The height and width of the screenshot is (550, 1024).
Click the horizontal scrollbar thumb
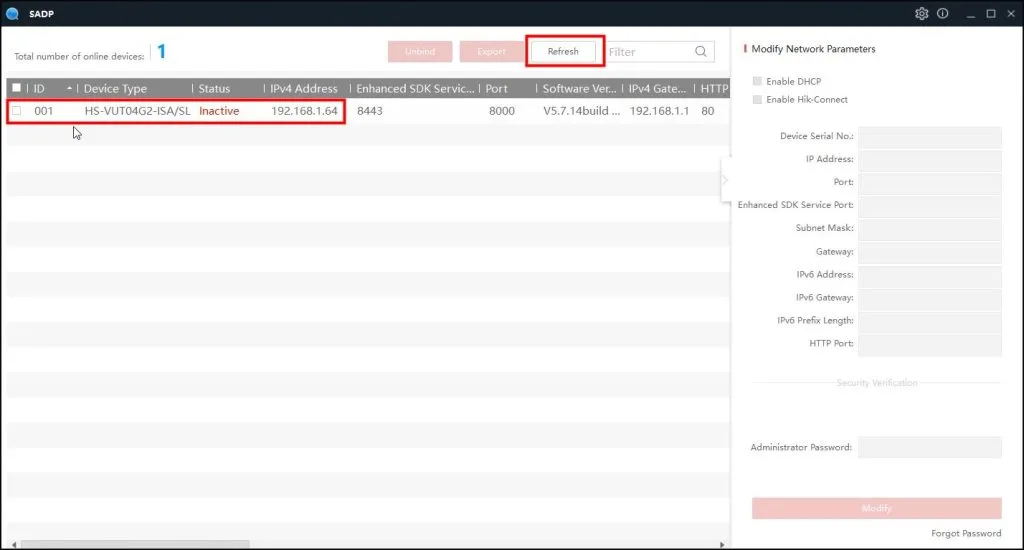(x=135, y=544)
